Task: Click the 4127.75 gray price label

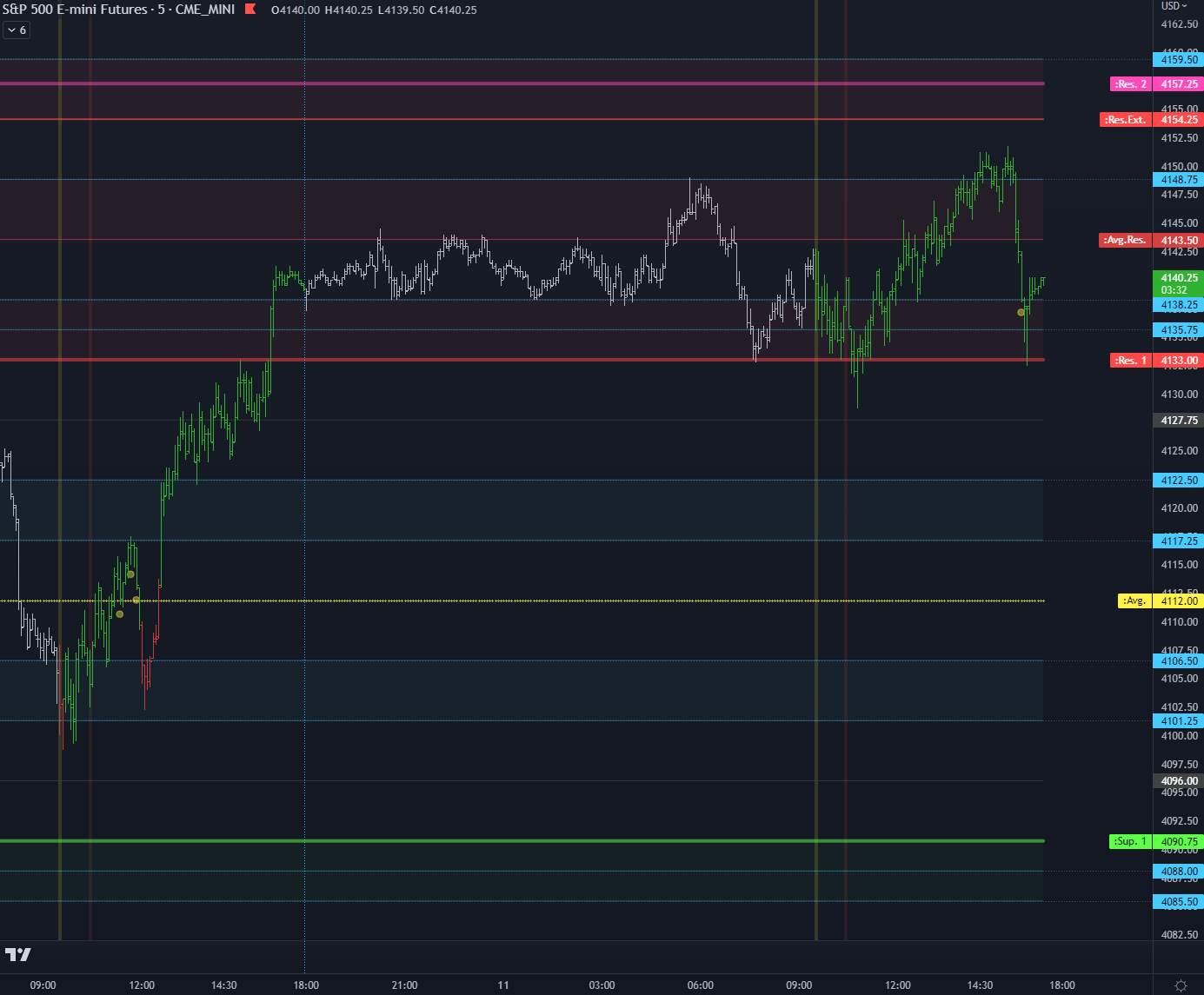Action: coord(1179,421)
